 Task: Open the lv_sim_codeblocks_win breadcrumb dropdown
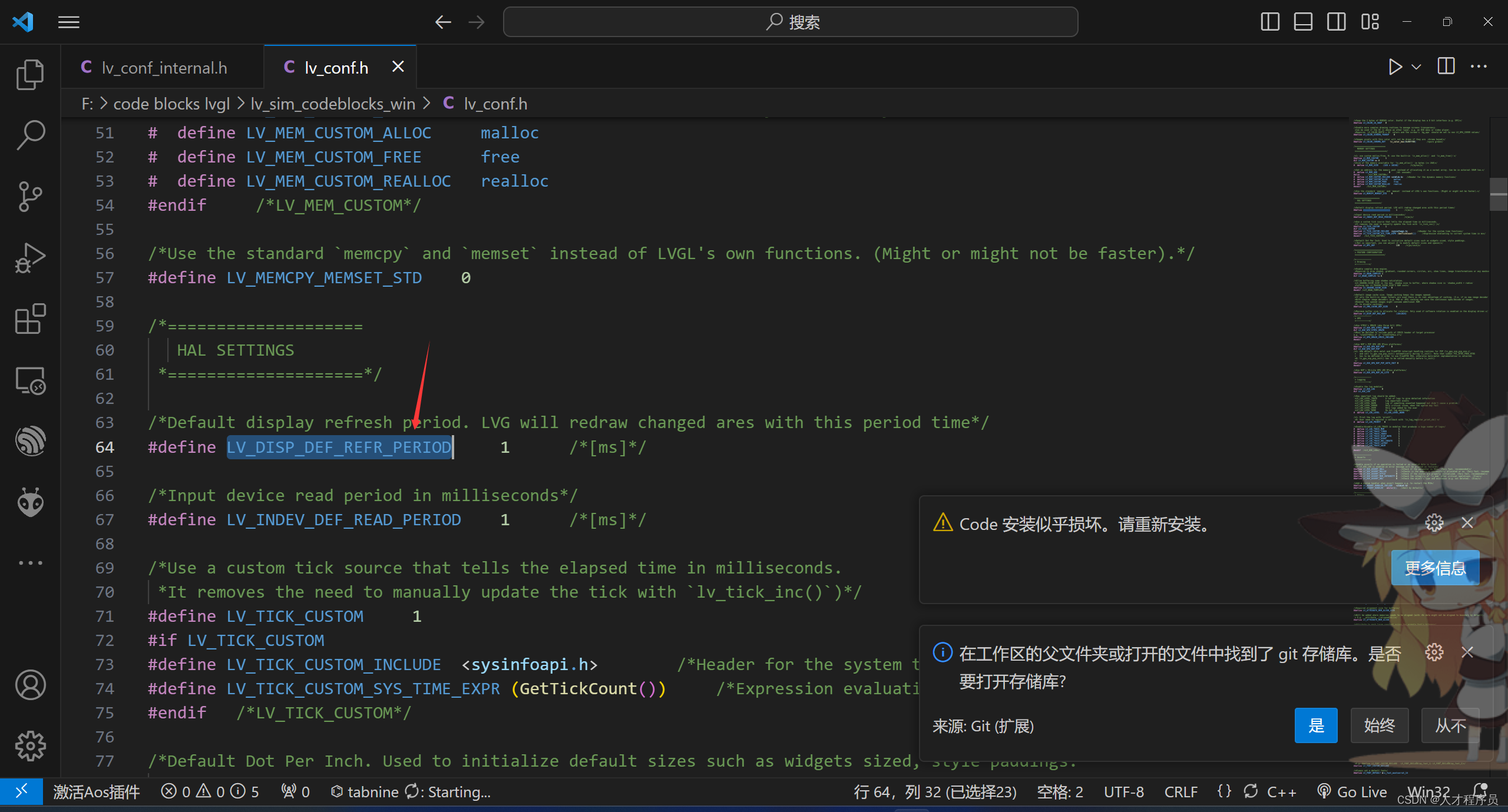pyautogui.click(x=332, y=104)
